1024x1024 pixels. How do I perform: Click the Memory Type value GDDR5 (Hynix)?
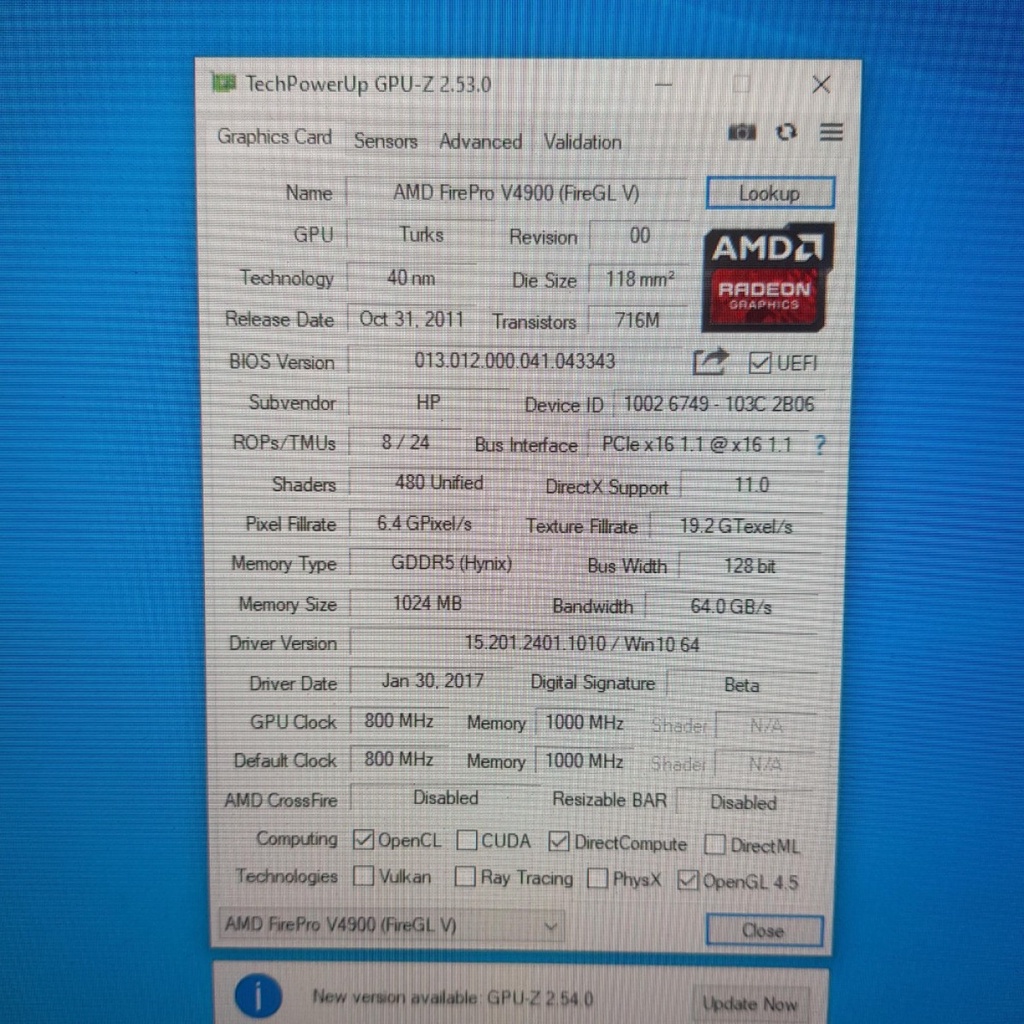tap(451, 563)
